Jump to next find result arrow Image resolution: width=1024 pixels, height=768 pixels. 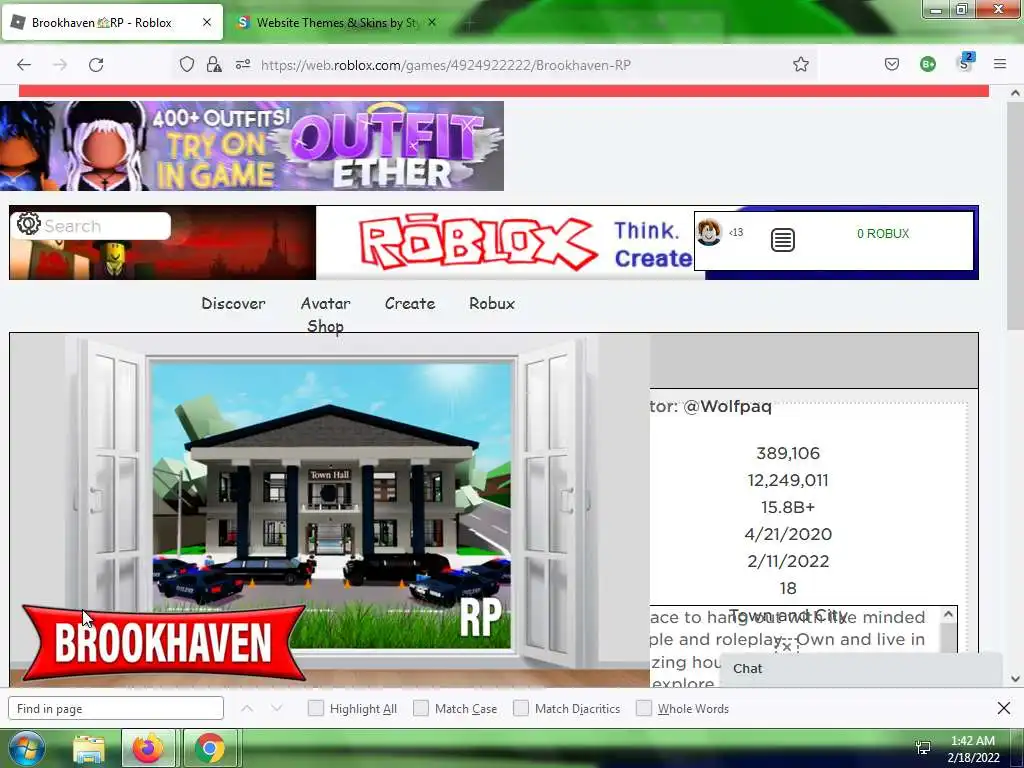click(x=277, y=709)
